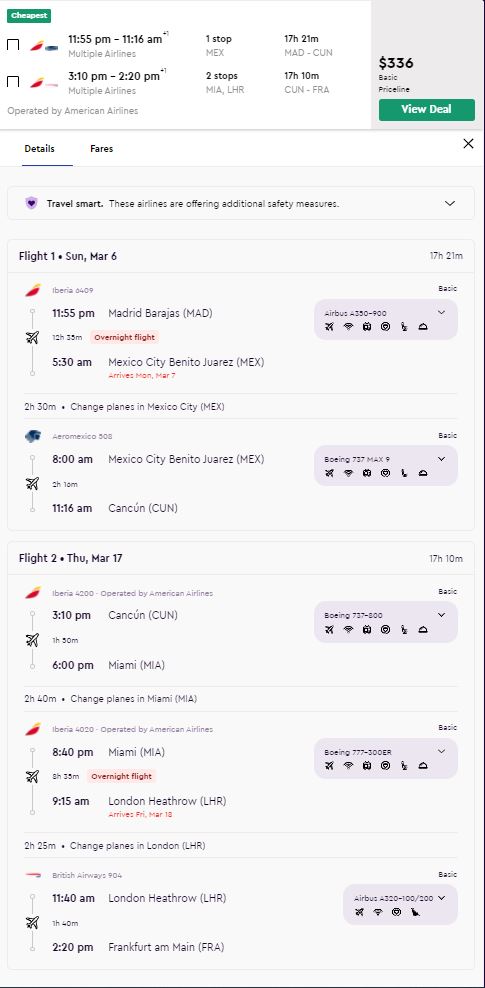Expand Airbus A350-900 aircraft details
The height and width of the screenshot is (988, 485).
pyautogui.click(x=441, y=312)
